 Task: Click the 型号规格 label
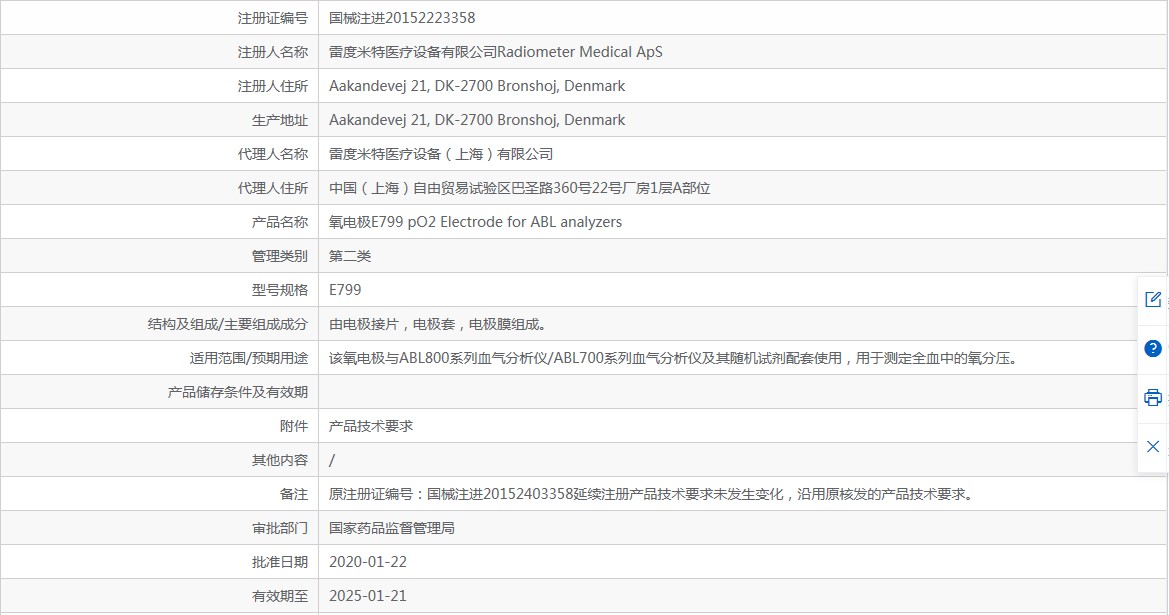click(280, 290)
